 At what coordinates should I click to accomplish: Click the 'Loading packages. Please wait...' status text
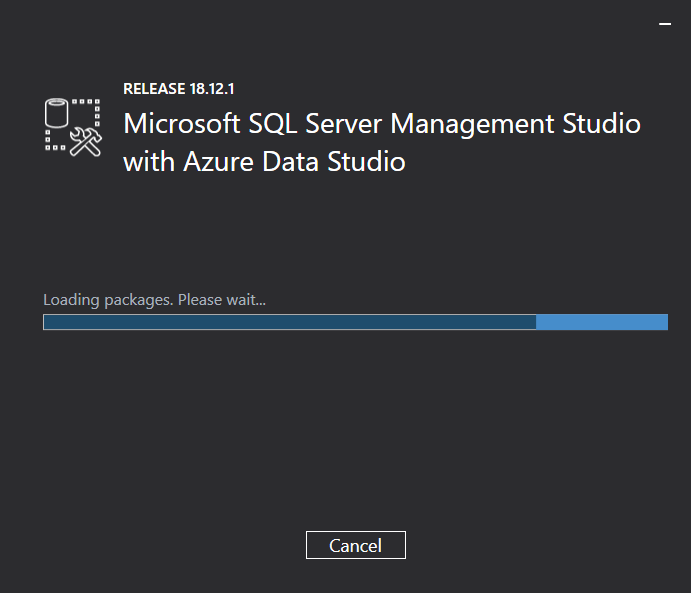(154, 299)
